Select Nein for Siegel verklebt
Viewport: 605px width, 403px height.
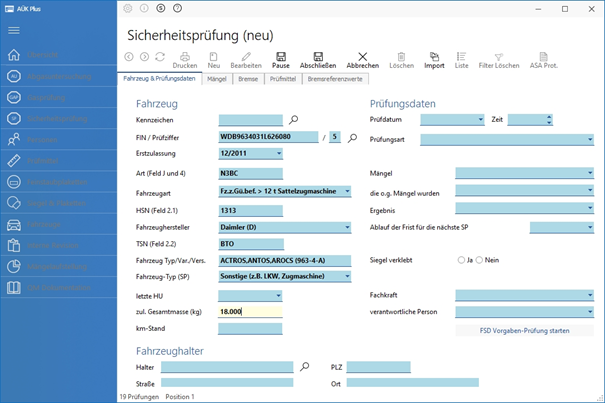coord(480,259)
